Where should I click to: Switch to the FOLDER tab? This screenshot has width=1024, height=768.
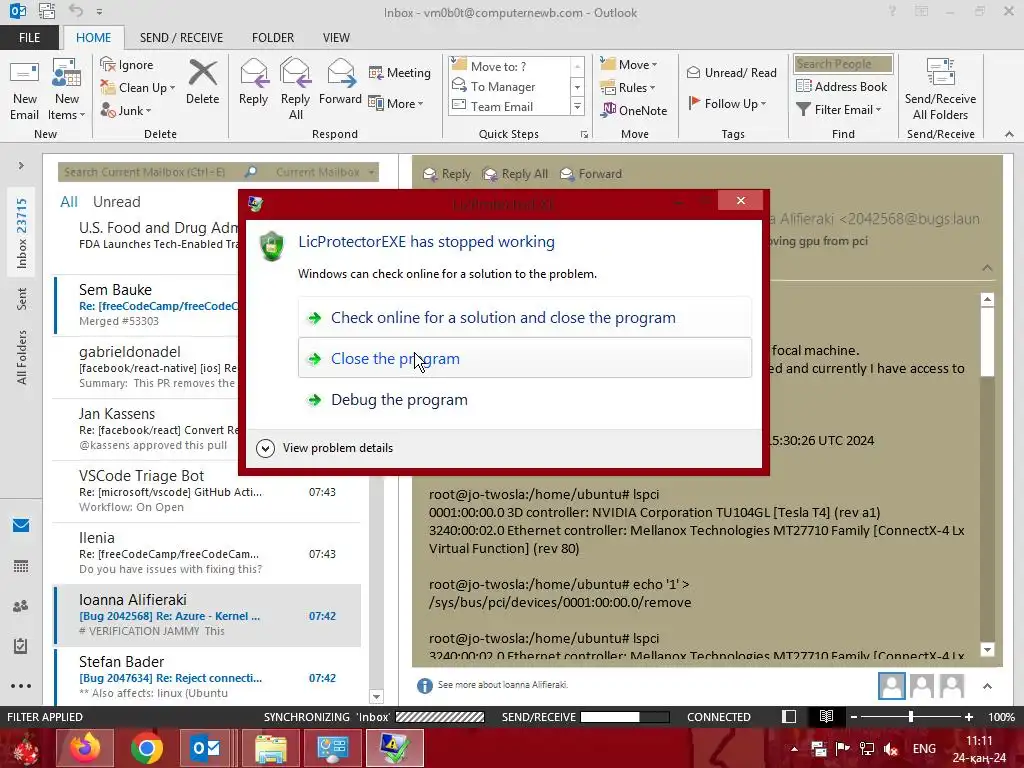click(273, 38)
